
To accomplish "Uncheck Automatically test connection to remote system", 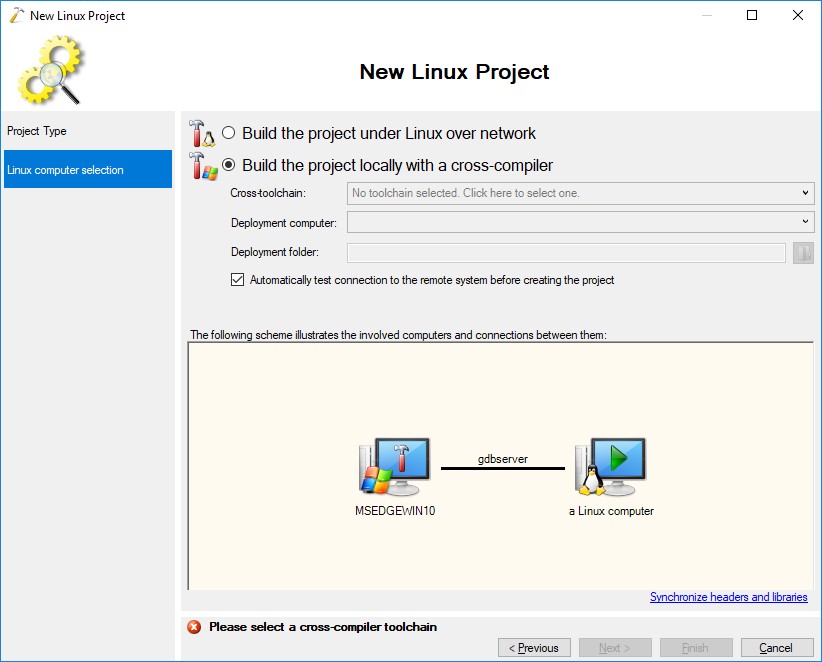I will 237,280.
